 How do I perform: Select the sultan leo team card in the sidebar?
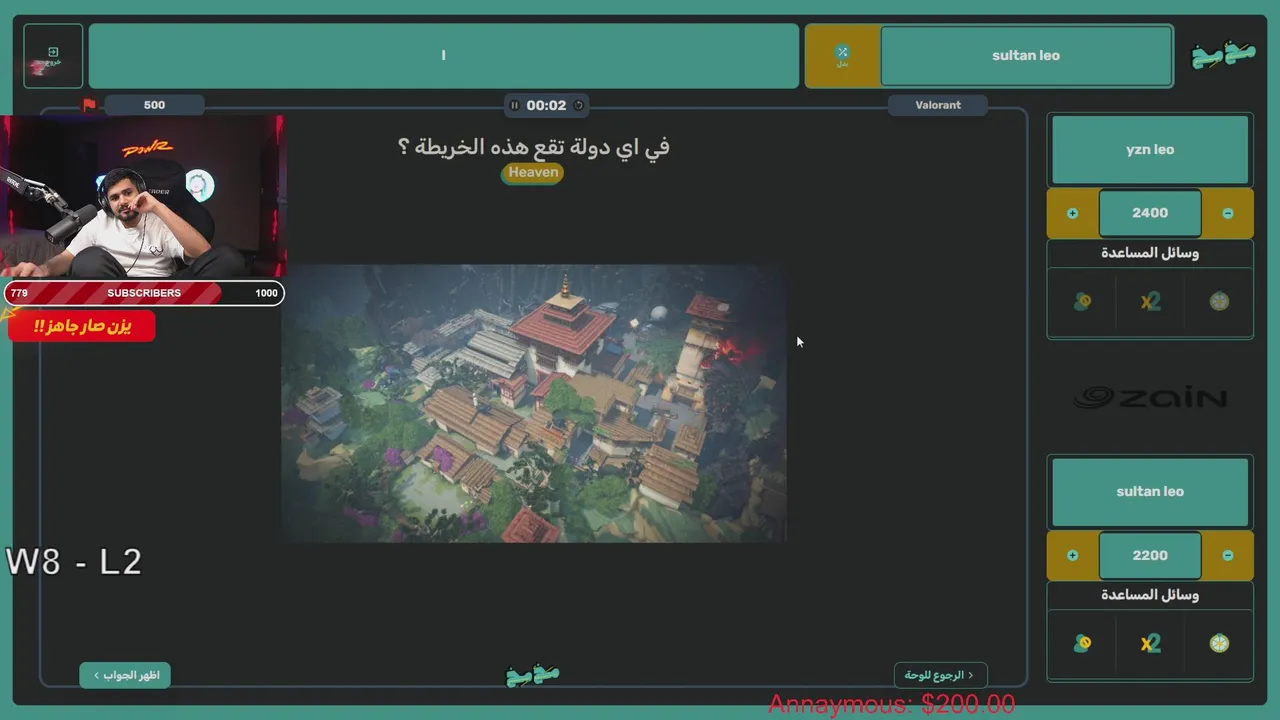click(x=1150, y=492)
